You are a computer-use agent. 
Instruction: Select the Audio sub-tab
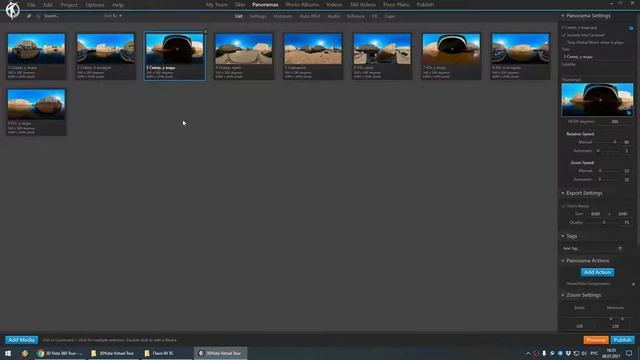[333, 16]
